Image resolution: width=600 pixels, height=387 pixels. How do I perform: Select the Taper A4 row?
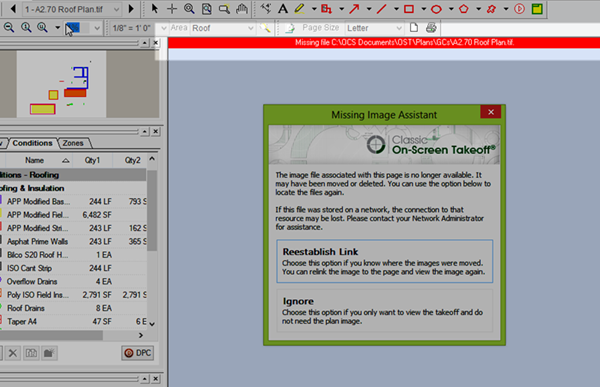pyautogui.click(x=73, y=322)
